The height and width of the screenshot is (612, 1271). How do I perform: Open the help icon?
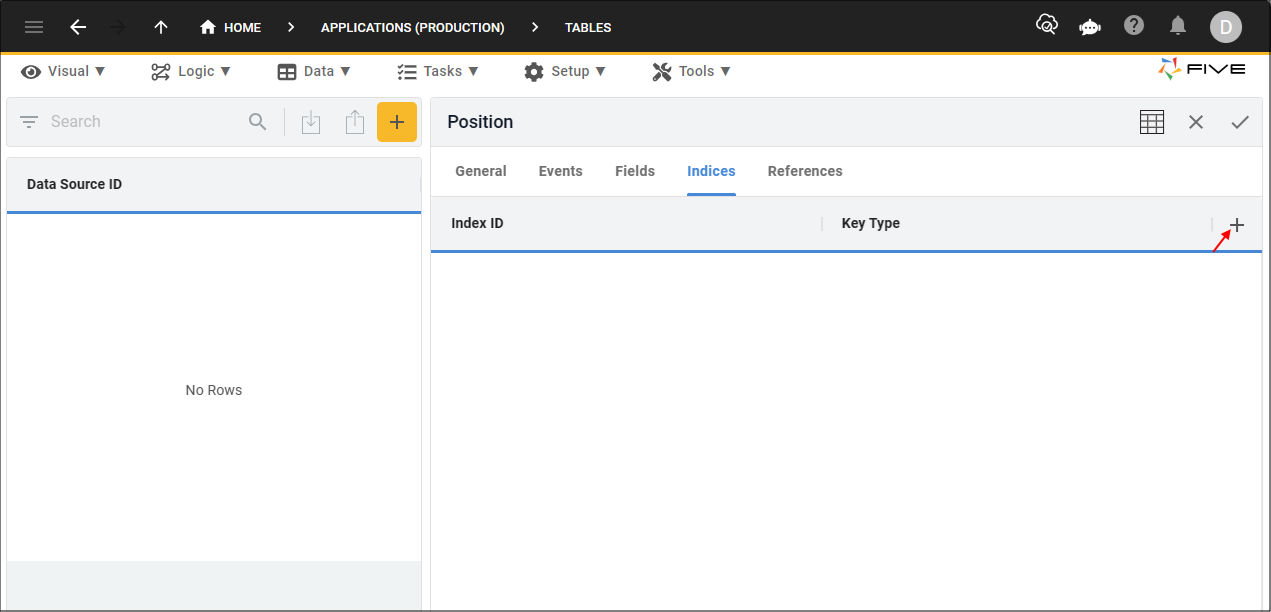[x=1133, y=27]
